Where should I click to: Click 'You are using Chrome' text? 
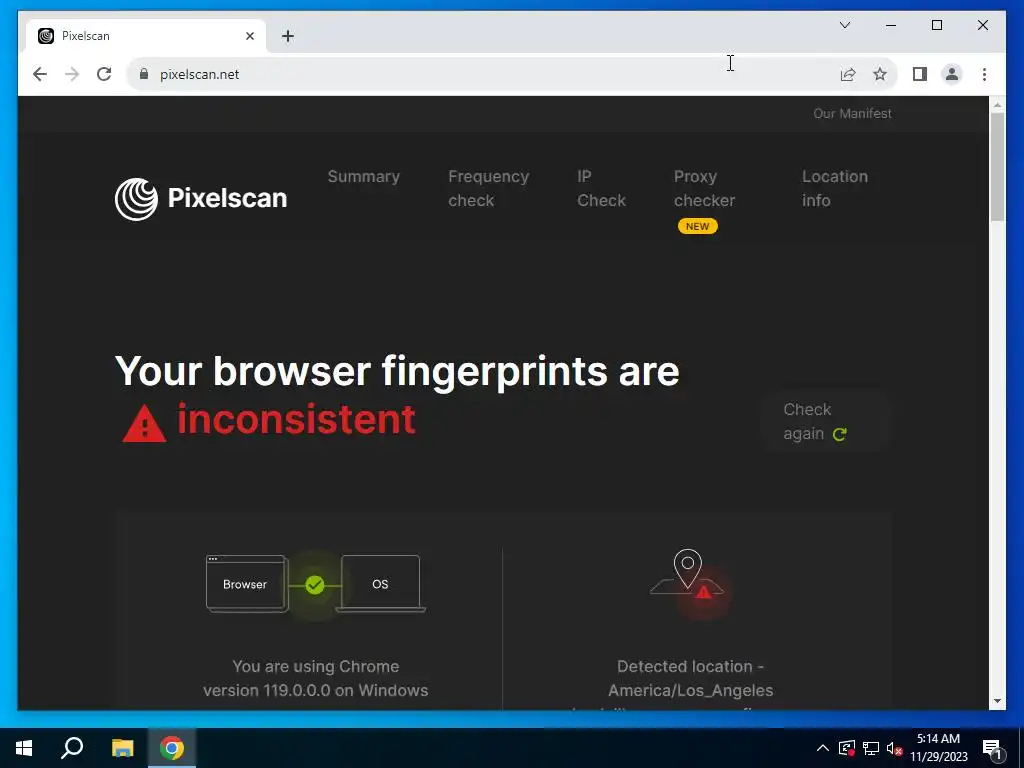tap(315, 666)
